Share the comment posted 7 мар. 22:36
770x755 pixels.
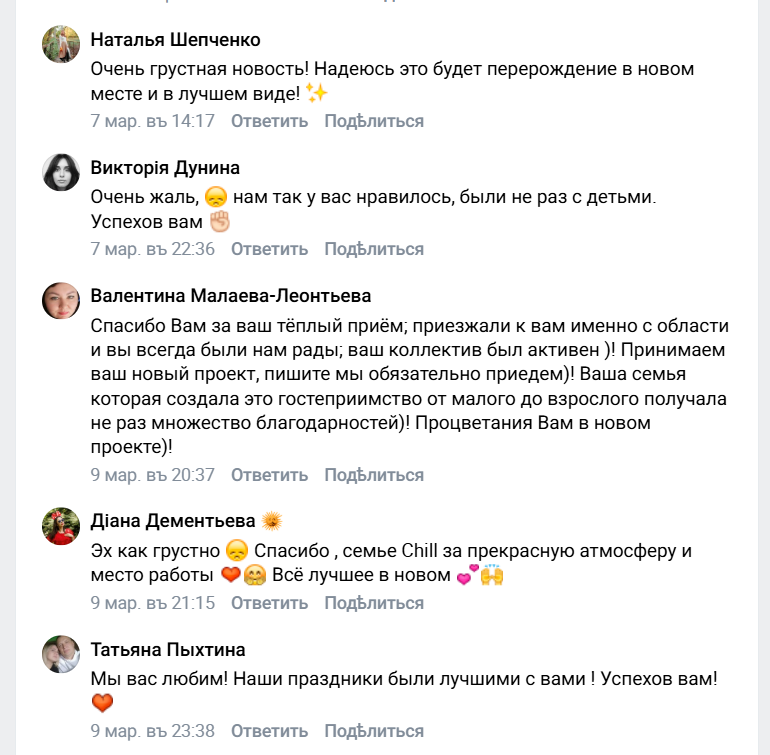(374, 249)
